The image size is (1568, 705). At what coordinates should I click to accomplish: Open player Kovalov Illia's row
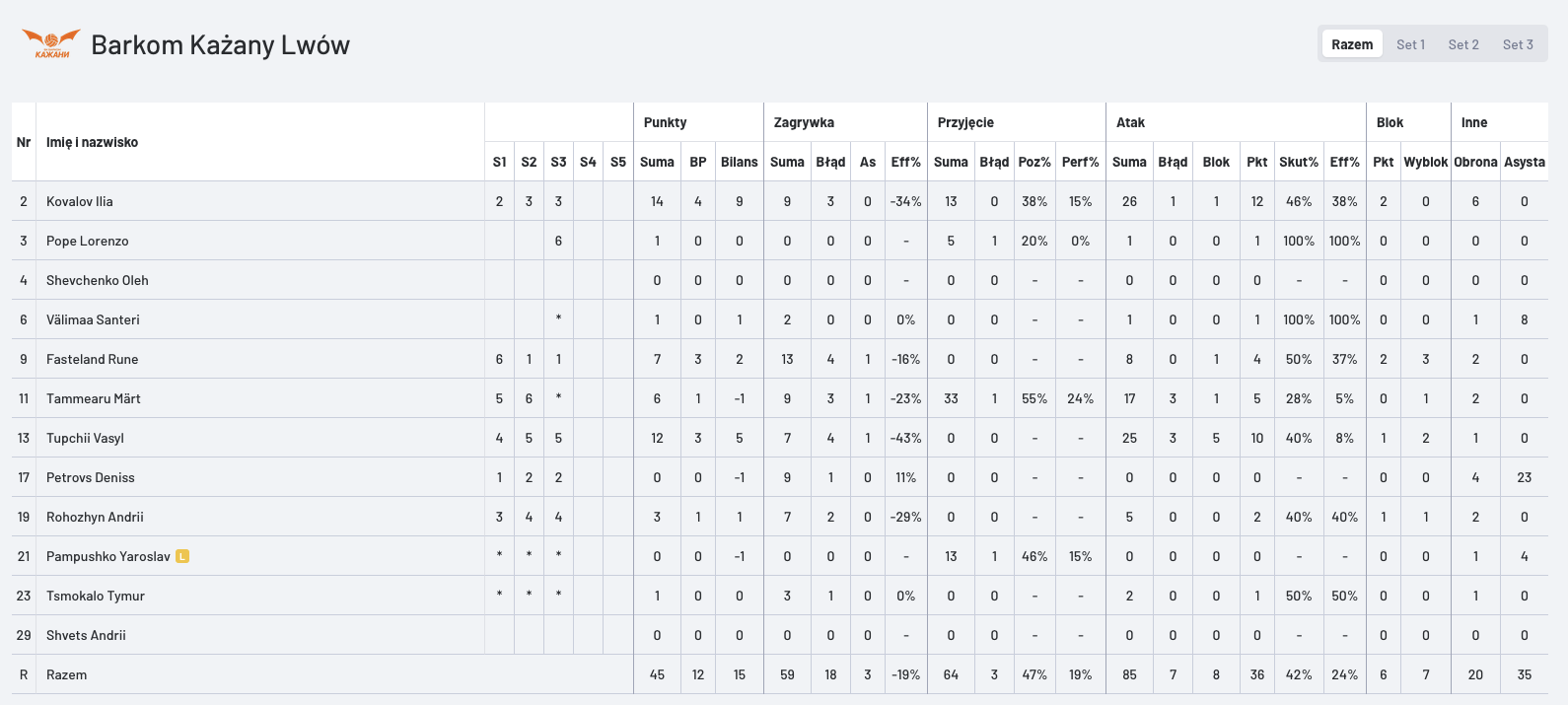tap(780, 201)
